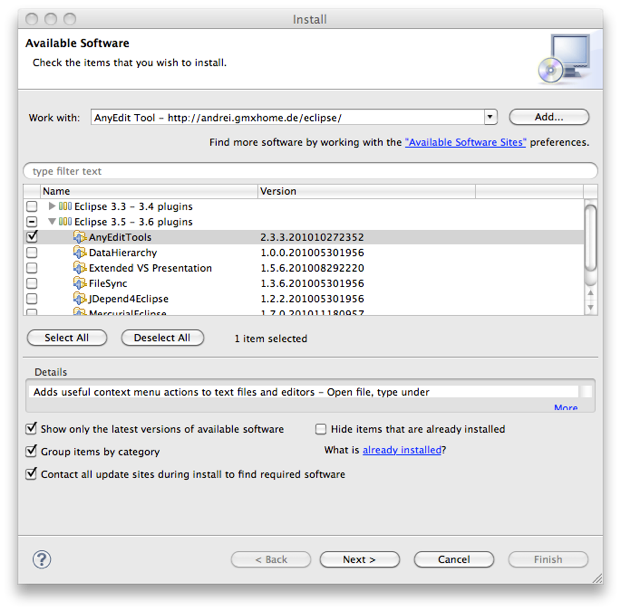Check the FileSync checkbox

(x=32, y=283)
